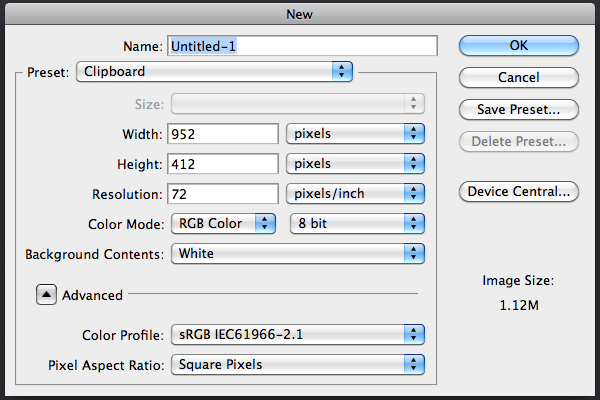Open the Color Mode RGB Color dropdown
The image size is (600, 400).
223,223
